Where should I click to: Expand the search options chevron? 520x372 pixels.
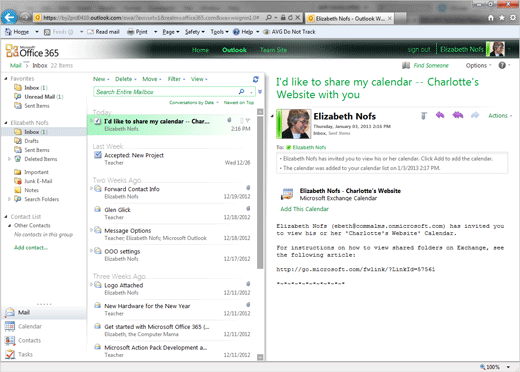pyautogui.click(x=260, y=92)
